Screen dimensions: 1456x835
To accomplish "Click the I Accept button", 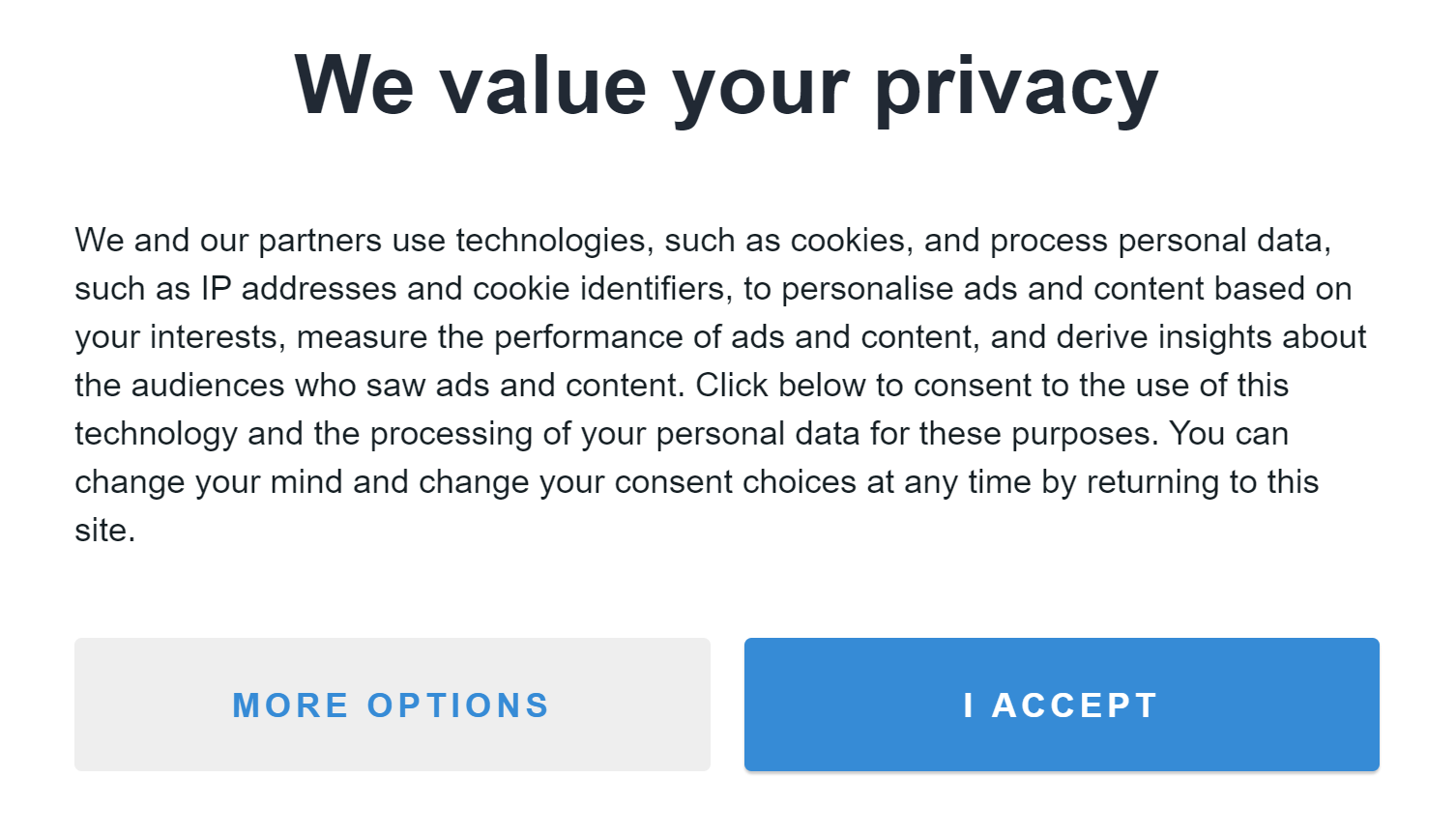I will pyautogui.click(x=1061, y=705).
